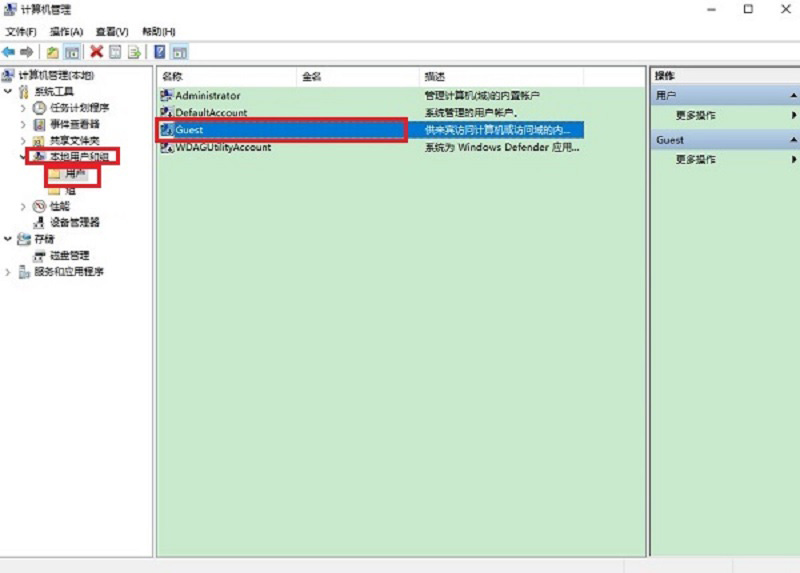Expand the 性能 tree node
The width and height of the screenshot is (800, 573).
coord(23,206)
